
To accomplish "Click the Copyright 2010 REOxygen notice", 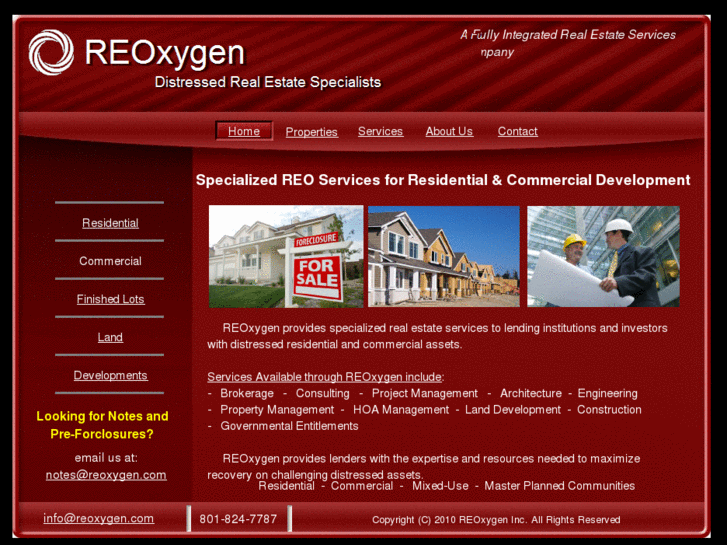I will coord(496,520).
